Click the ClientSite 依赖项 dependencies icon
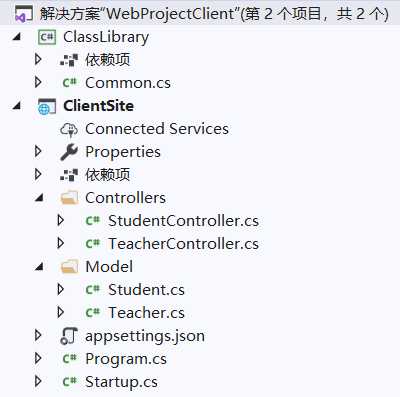The image size is (400, 397). point(69,175)
